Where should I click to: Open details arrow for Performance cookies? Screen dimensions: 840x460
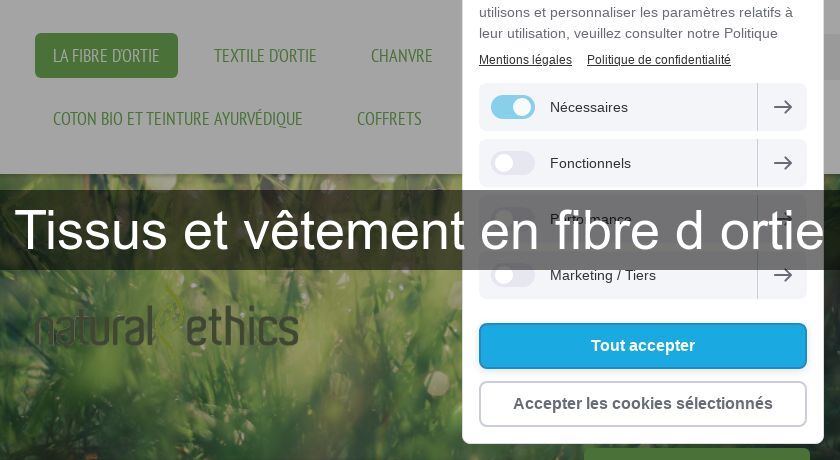tap(783, 218)
